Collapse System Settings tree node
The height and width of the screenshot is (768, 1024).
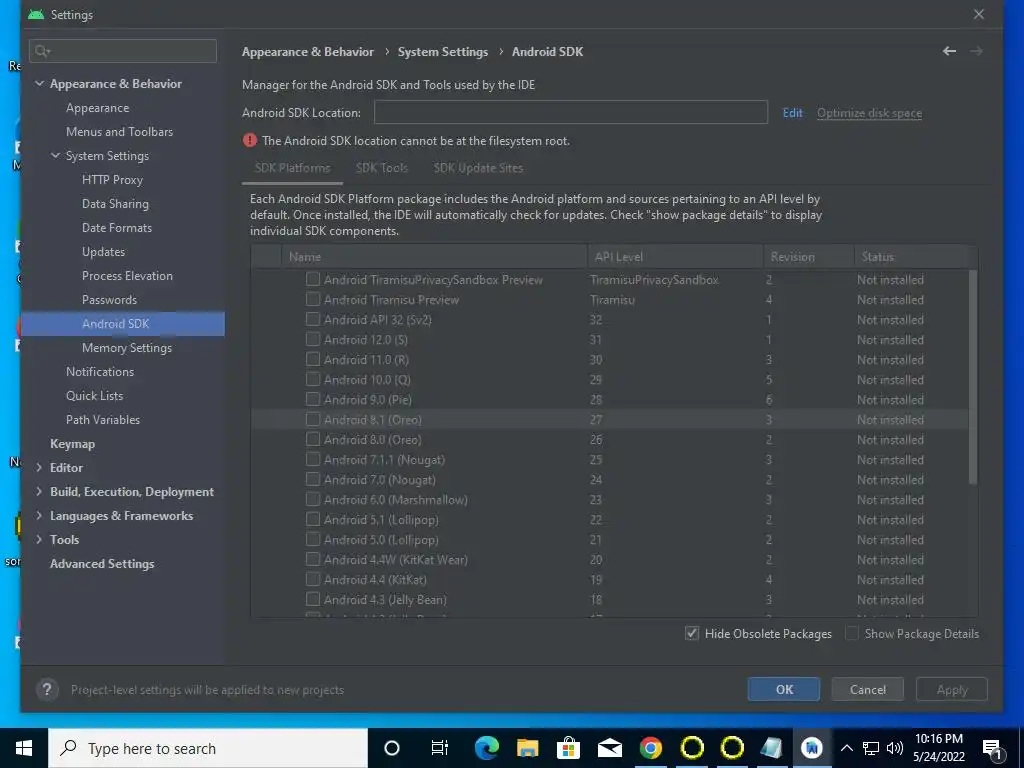click(56, 155)
